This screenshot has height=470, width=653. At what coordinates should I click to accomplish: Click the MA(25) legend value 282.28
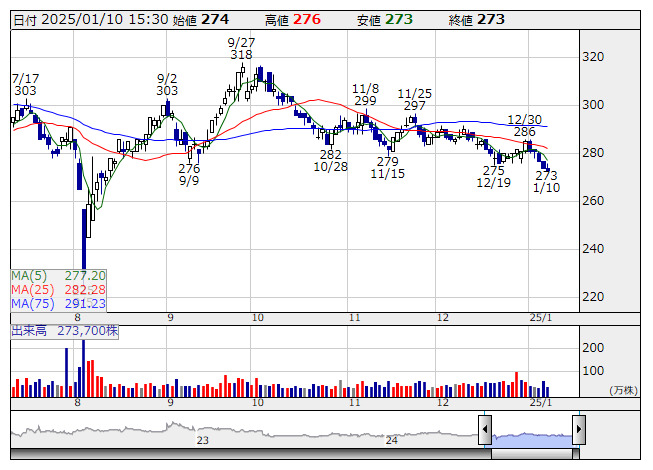85,290
